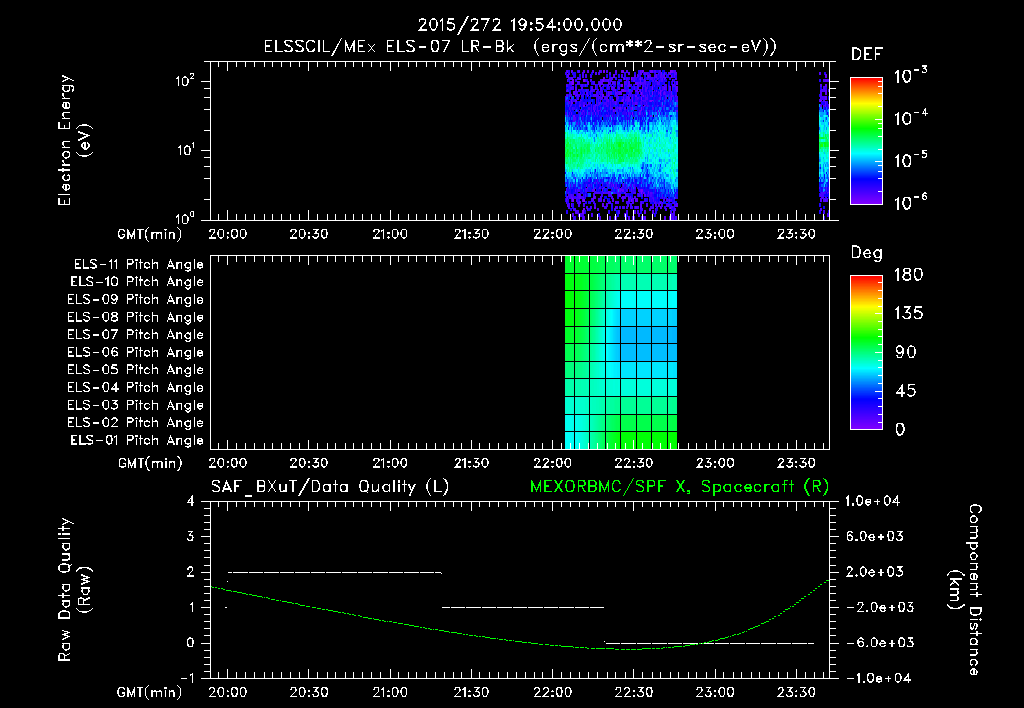
Task: Click the Deg pitch angle color bar
Action: pyautogui.click(x=866, y=352)
